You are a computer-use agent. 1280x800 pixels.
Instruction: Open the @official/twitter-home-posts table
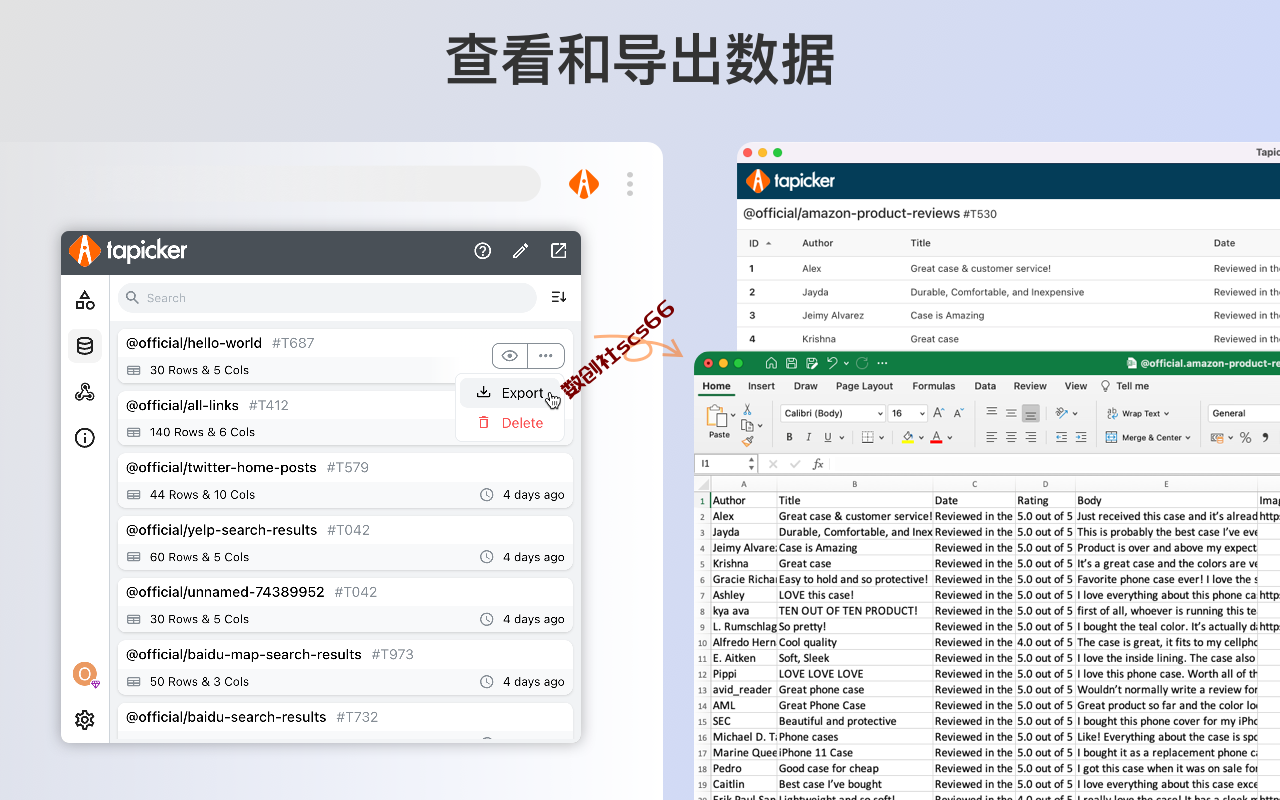click(x=345, y=480)
